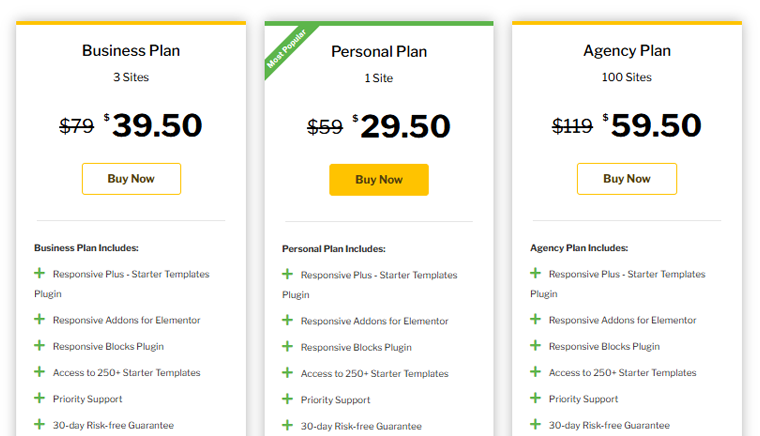Click 30-day Risk-free Guarantee in Agency list
Screen dimensions: 760x436
pyautogui.click(x=609, y=425)
